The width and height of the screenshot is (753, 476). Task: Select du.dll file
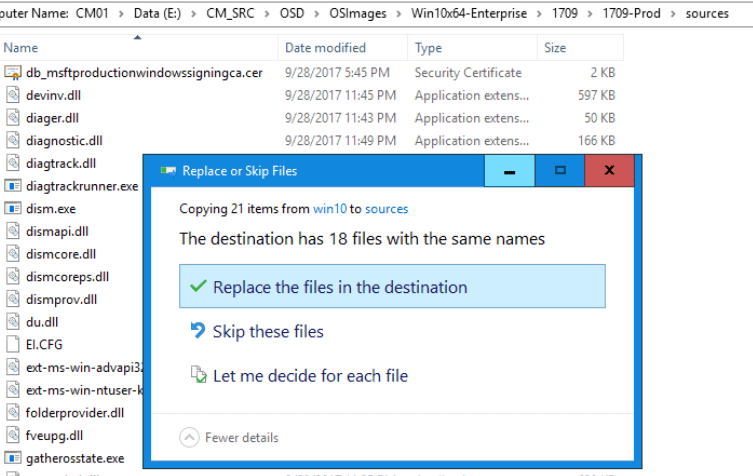42,322
